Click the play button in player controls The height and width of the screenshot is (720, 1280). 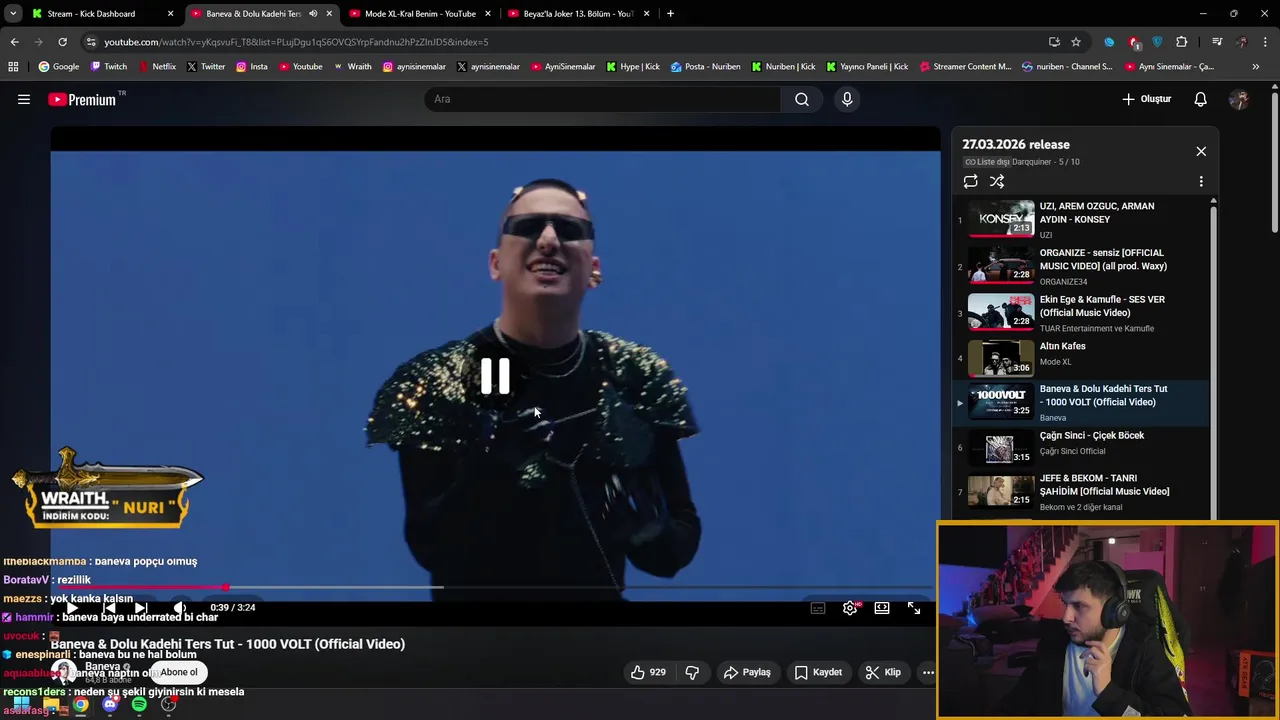72,607
